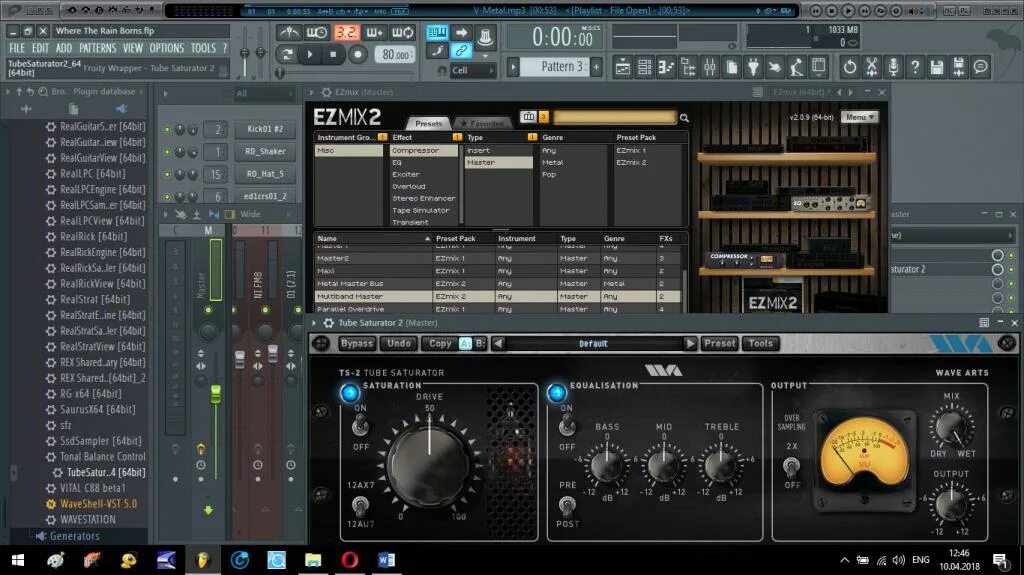The image size is (1024, 575).
Task: Flip the Equalisation ON/OFF switch
Action: (567, 427)
